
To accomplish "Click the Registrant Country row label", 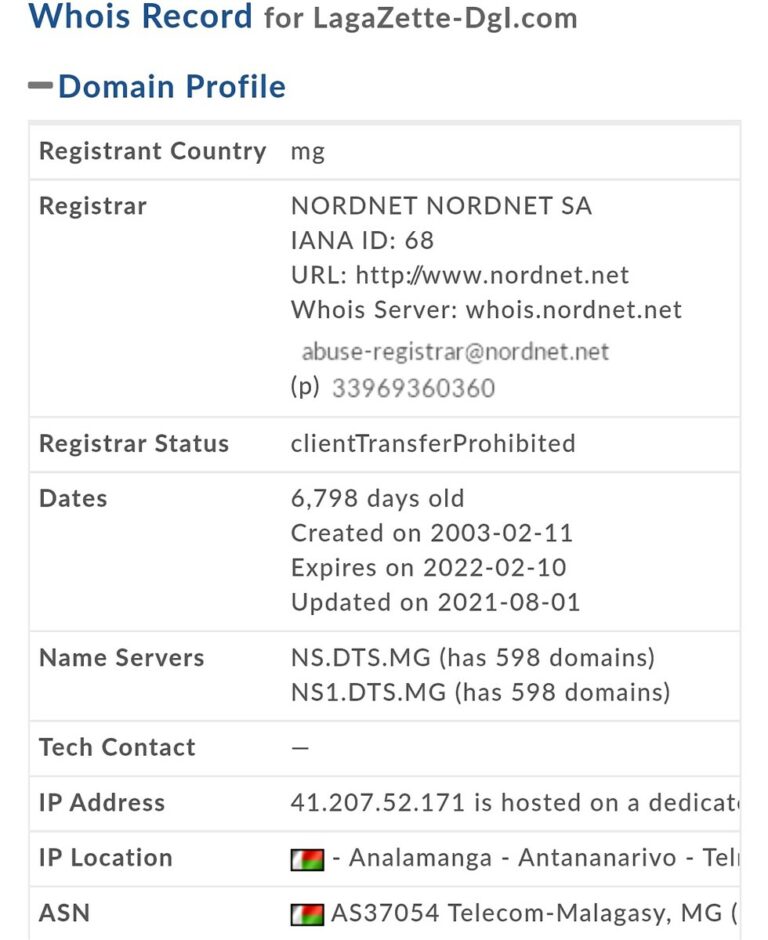I will coord(152,151).
